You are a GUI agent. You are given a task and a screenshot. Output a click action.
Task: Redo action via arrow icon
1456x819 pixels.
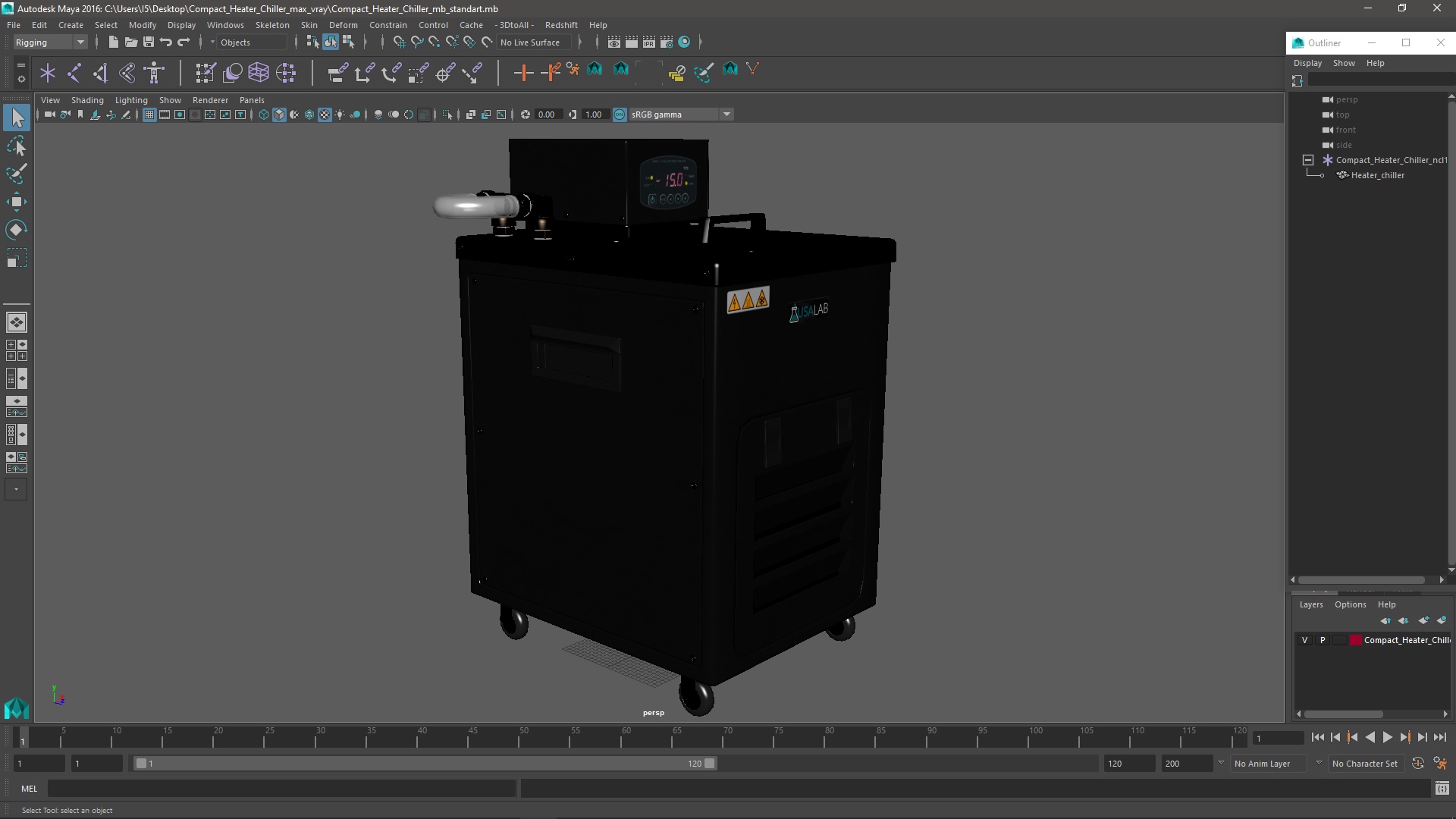pyautogui.click(x=184, y=42)
